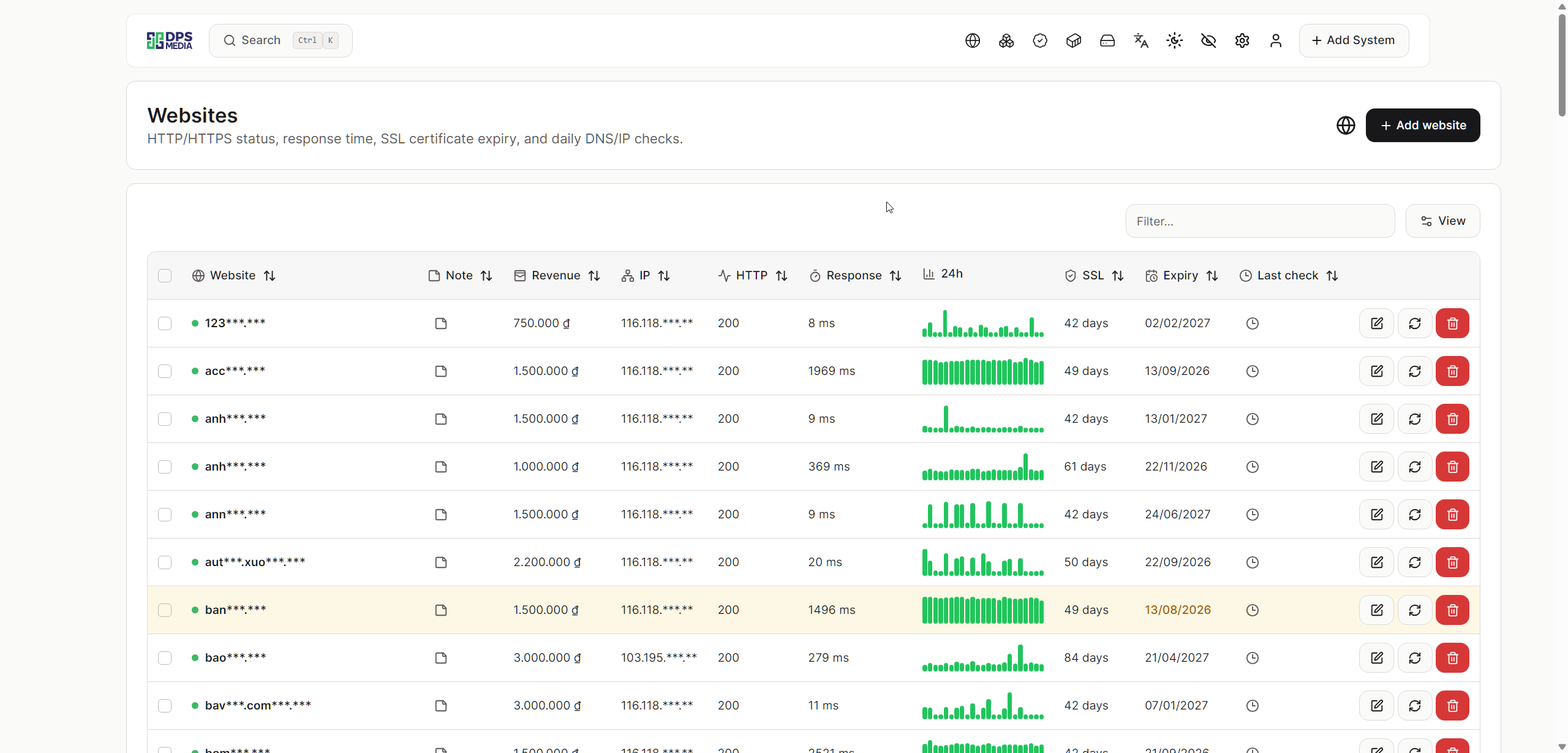
Task: Click last check clock icon for 123***.***
Action: click(1253, 324)
